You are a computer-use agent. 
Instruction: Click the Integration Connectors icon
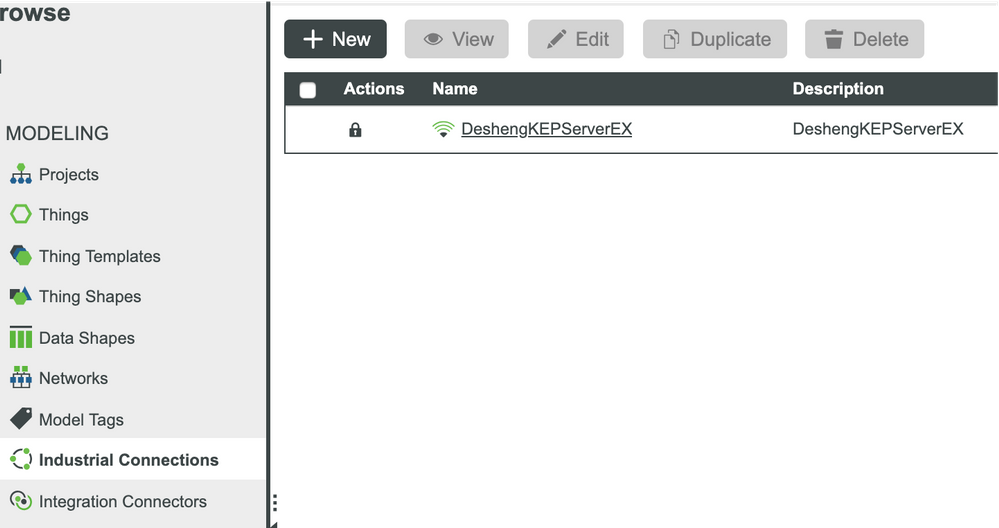20,501
